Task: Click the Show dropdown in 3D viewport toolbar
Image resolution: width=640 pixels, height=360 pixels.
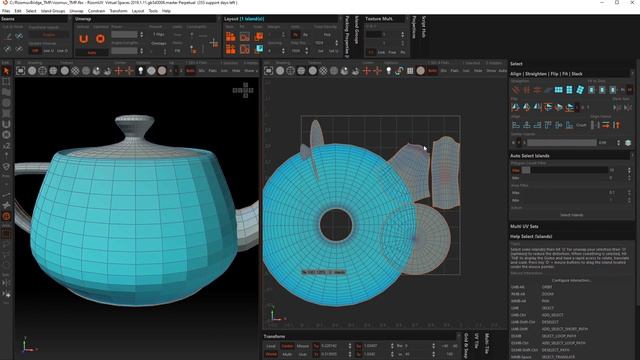Action: click(251, 71)
